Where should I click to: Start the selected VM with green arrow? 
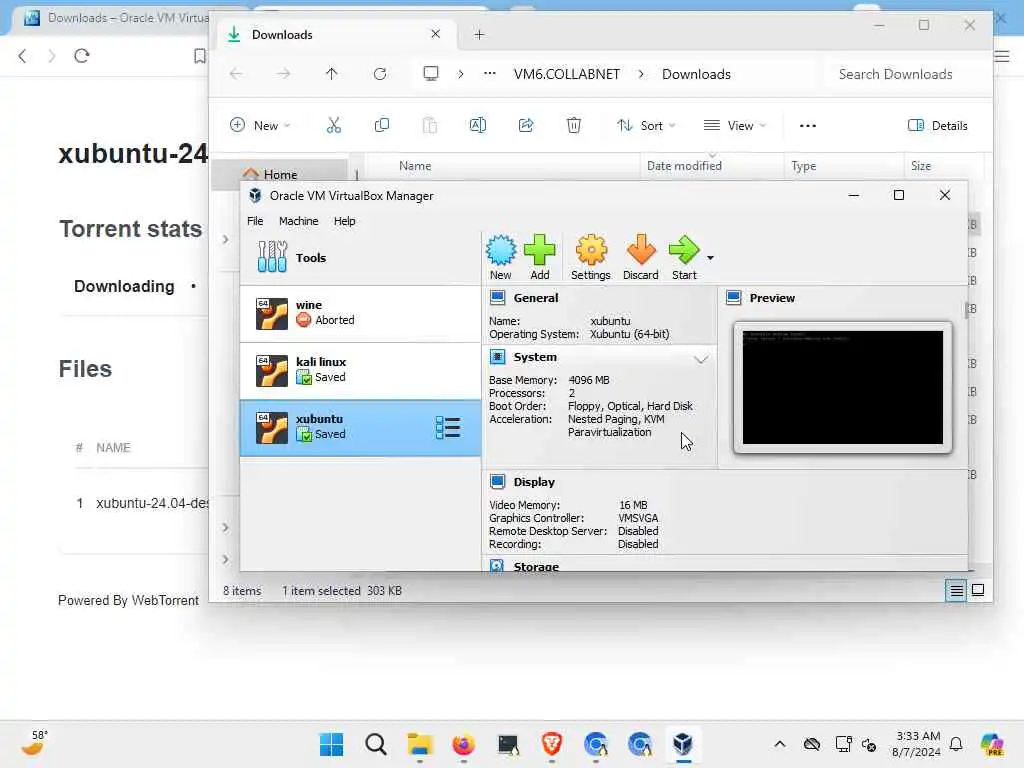(684, 257)
